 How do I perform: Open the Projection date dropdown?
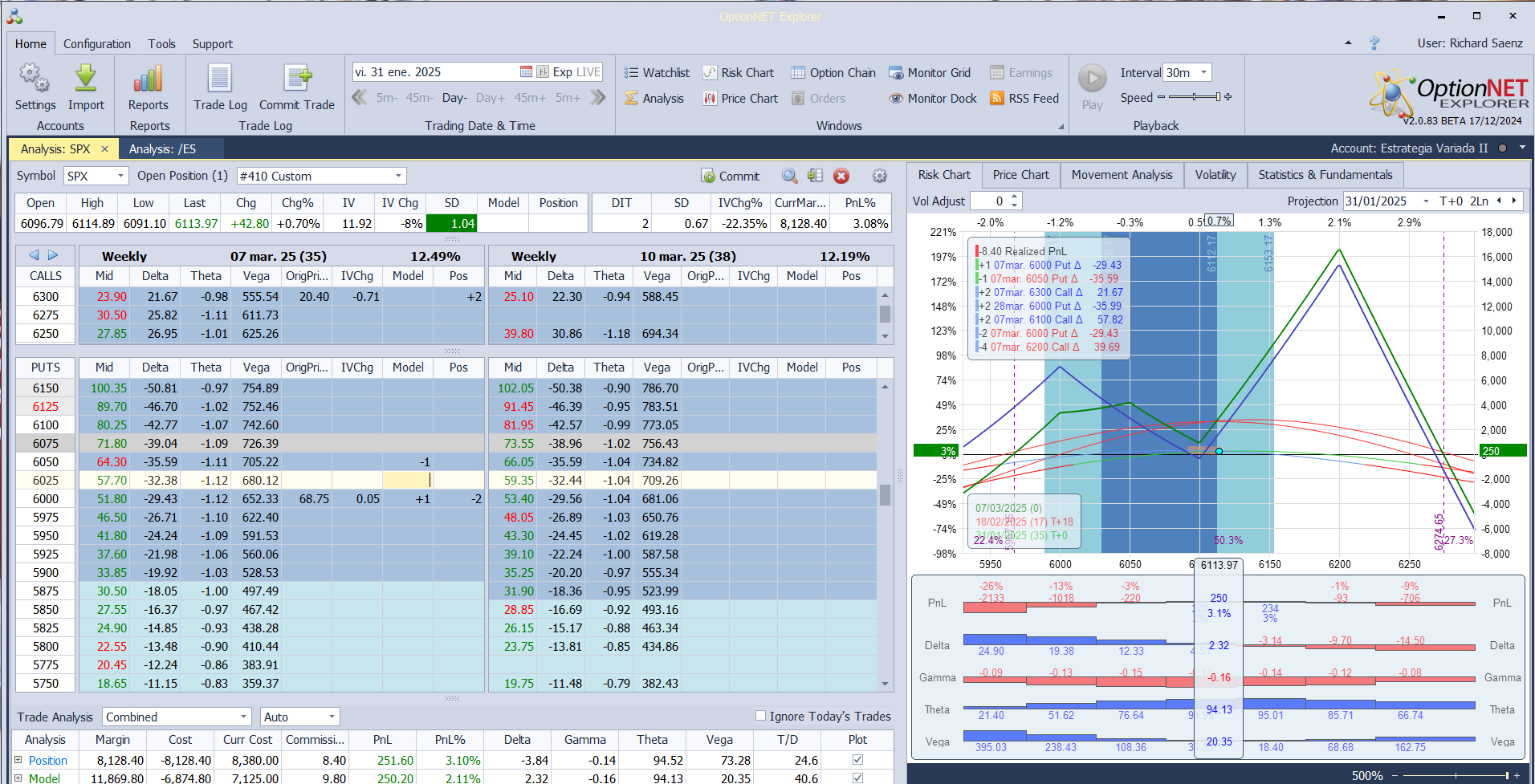[1426, 201]
